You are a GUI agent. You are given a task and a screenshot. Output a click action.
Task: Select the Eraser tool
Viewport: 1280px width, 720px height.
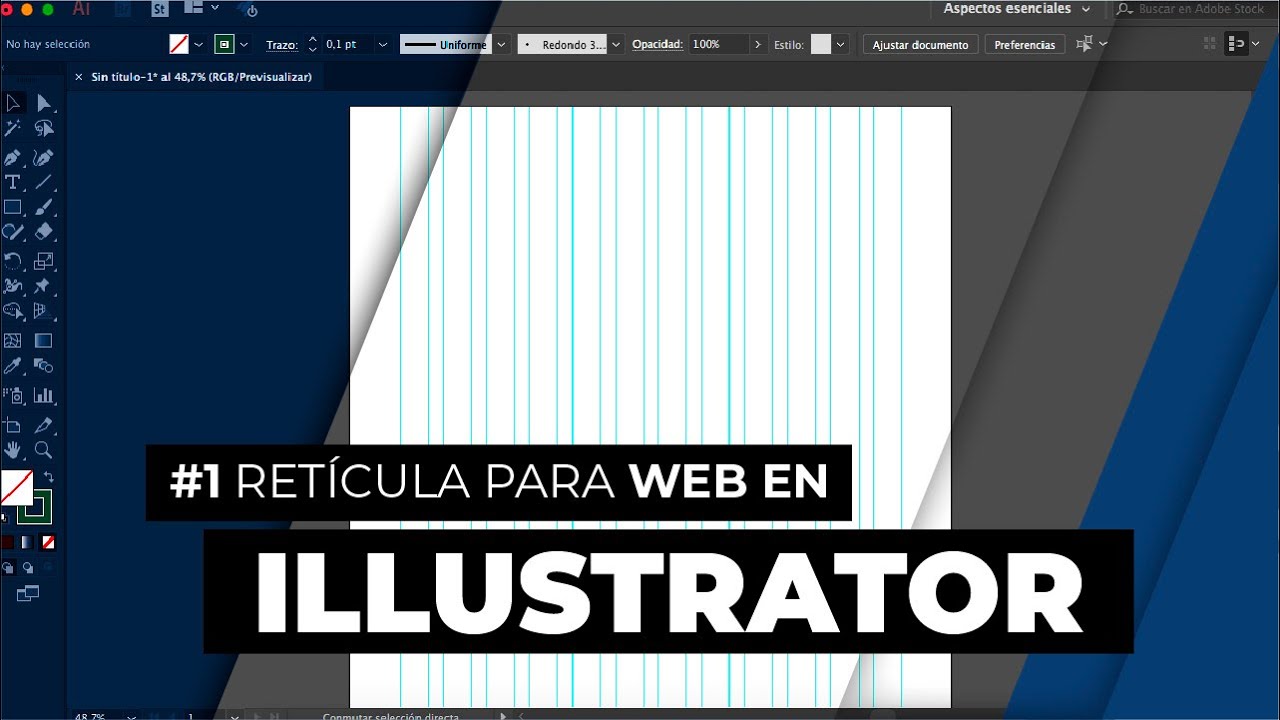(x=44, y=232)
